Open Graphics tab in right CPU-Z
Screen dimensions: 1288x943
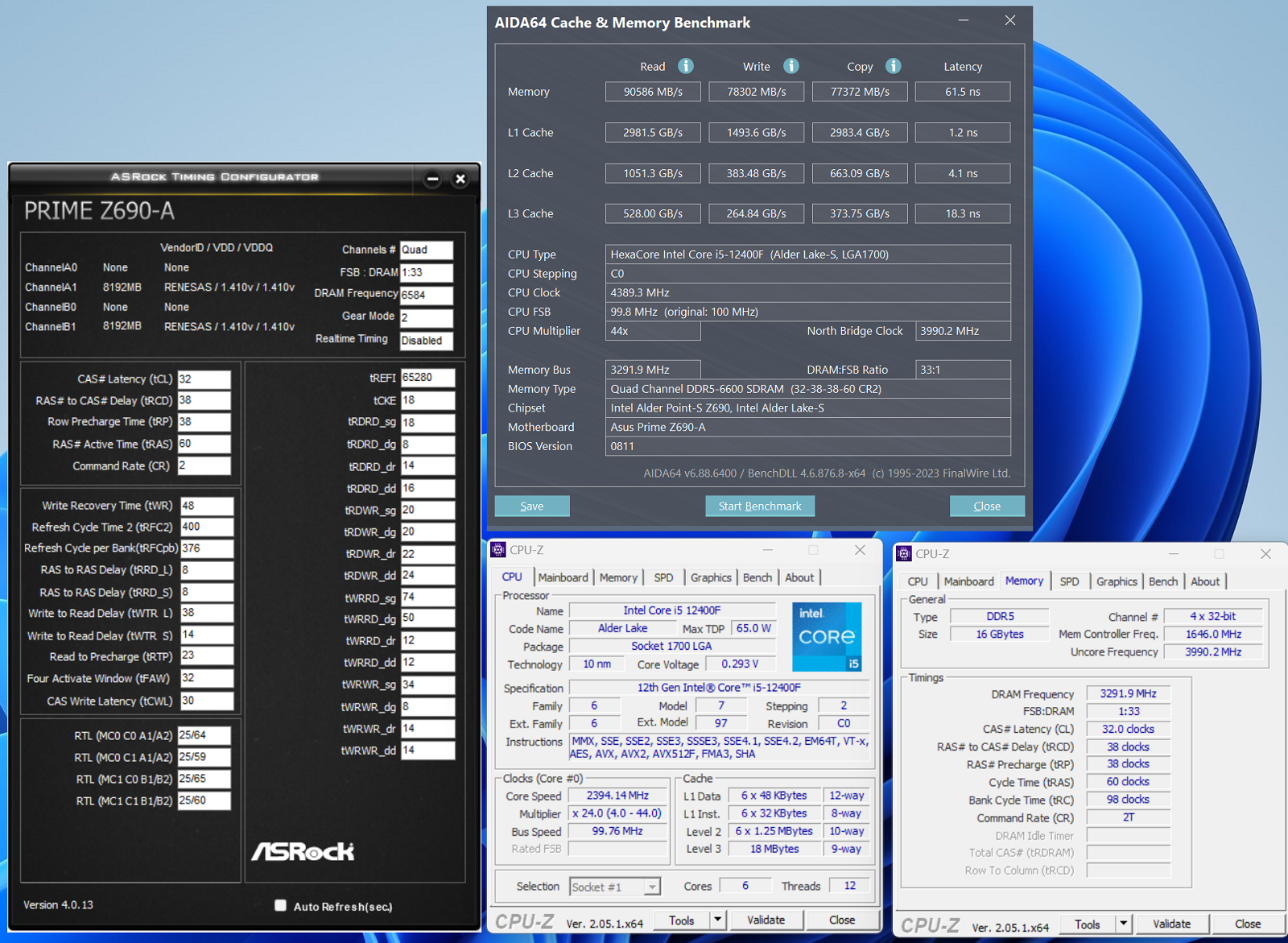(1117, 581)
